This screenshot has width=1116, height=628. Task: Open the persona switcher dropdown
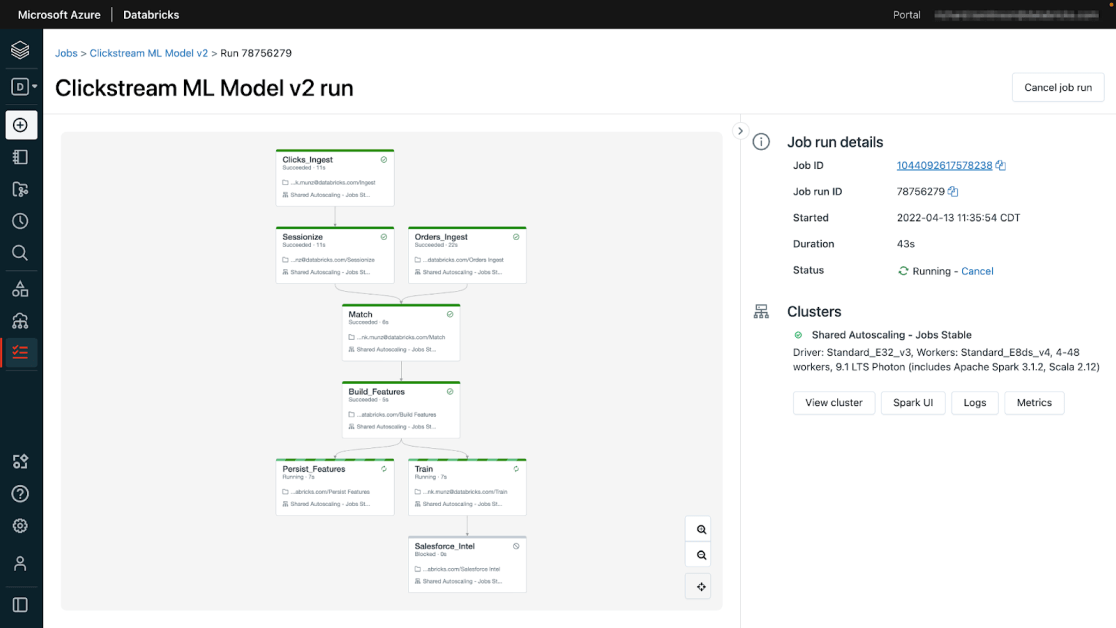(24, 87)
